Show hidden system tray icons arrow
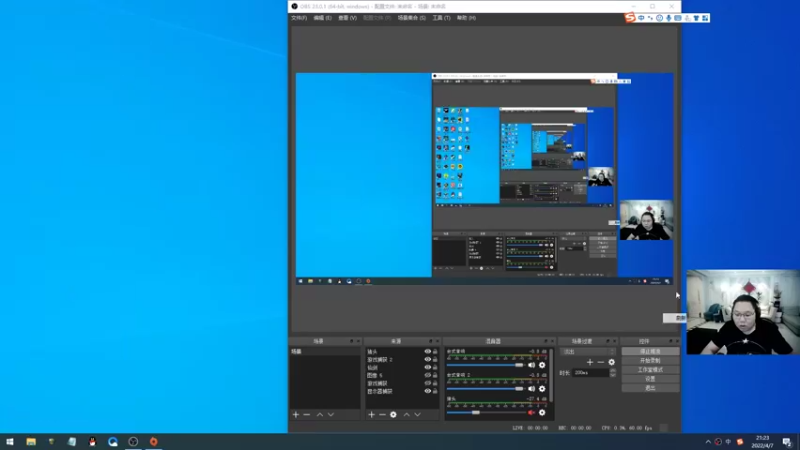The height and width of the screenshot is (450, 800). coord(708,442)
